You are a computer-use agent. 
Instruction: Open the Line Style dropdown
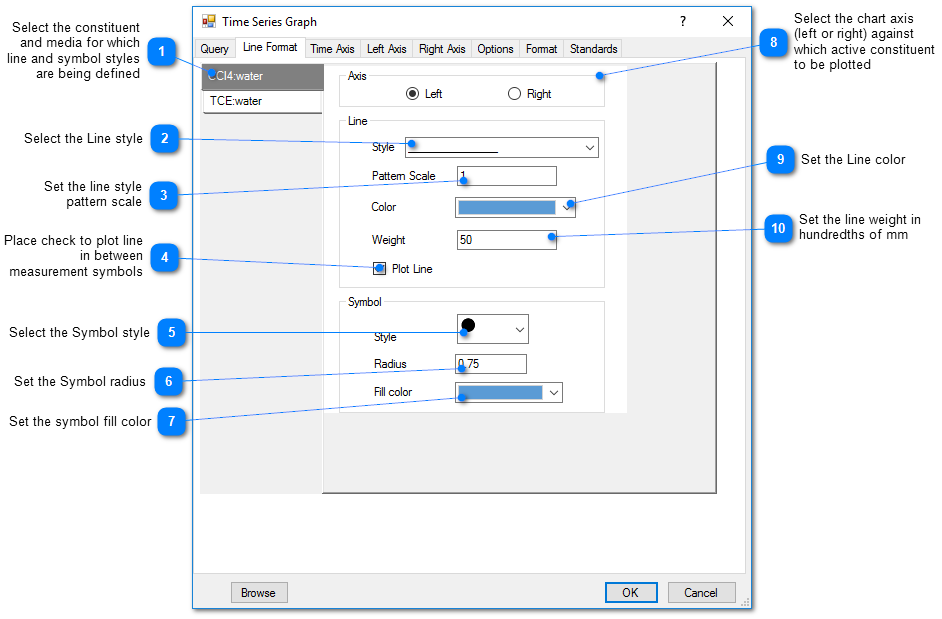(588, 148)
